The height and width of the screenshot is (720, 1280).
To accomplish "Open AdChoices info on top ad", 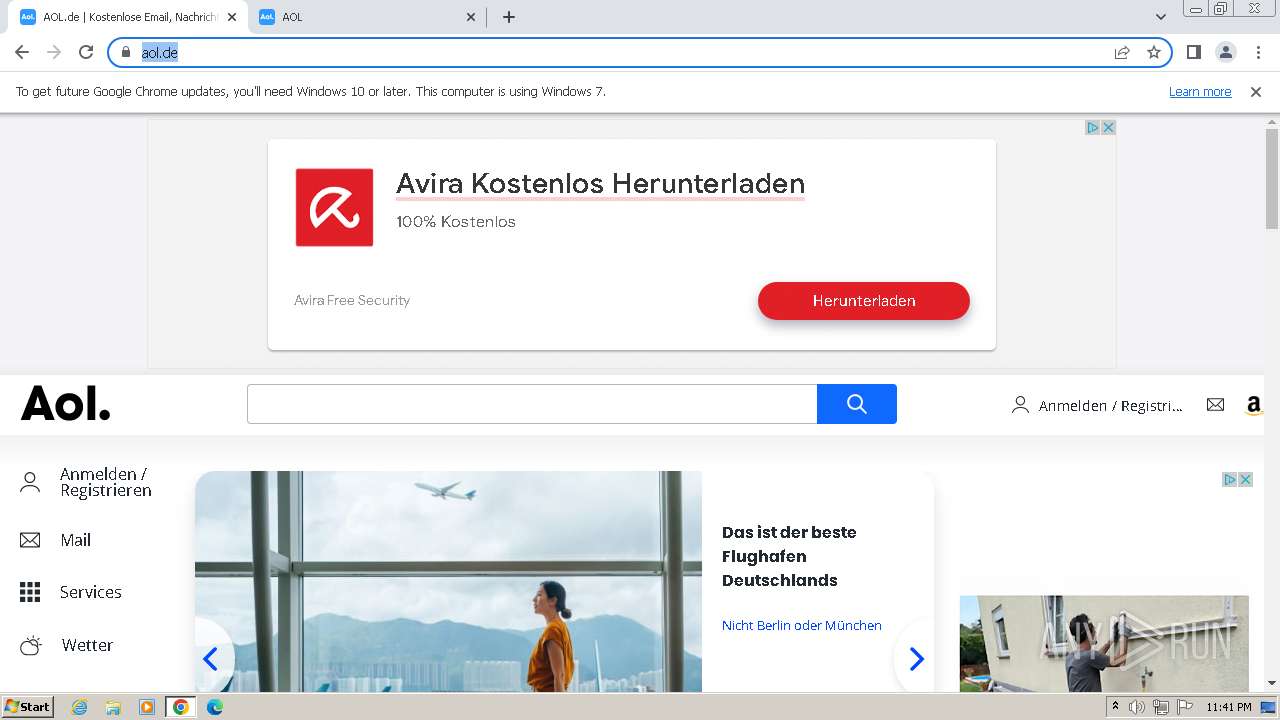I will (x=1093, y=128).
